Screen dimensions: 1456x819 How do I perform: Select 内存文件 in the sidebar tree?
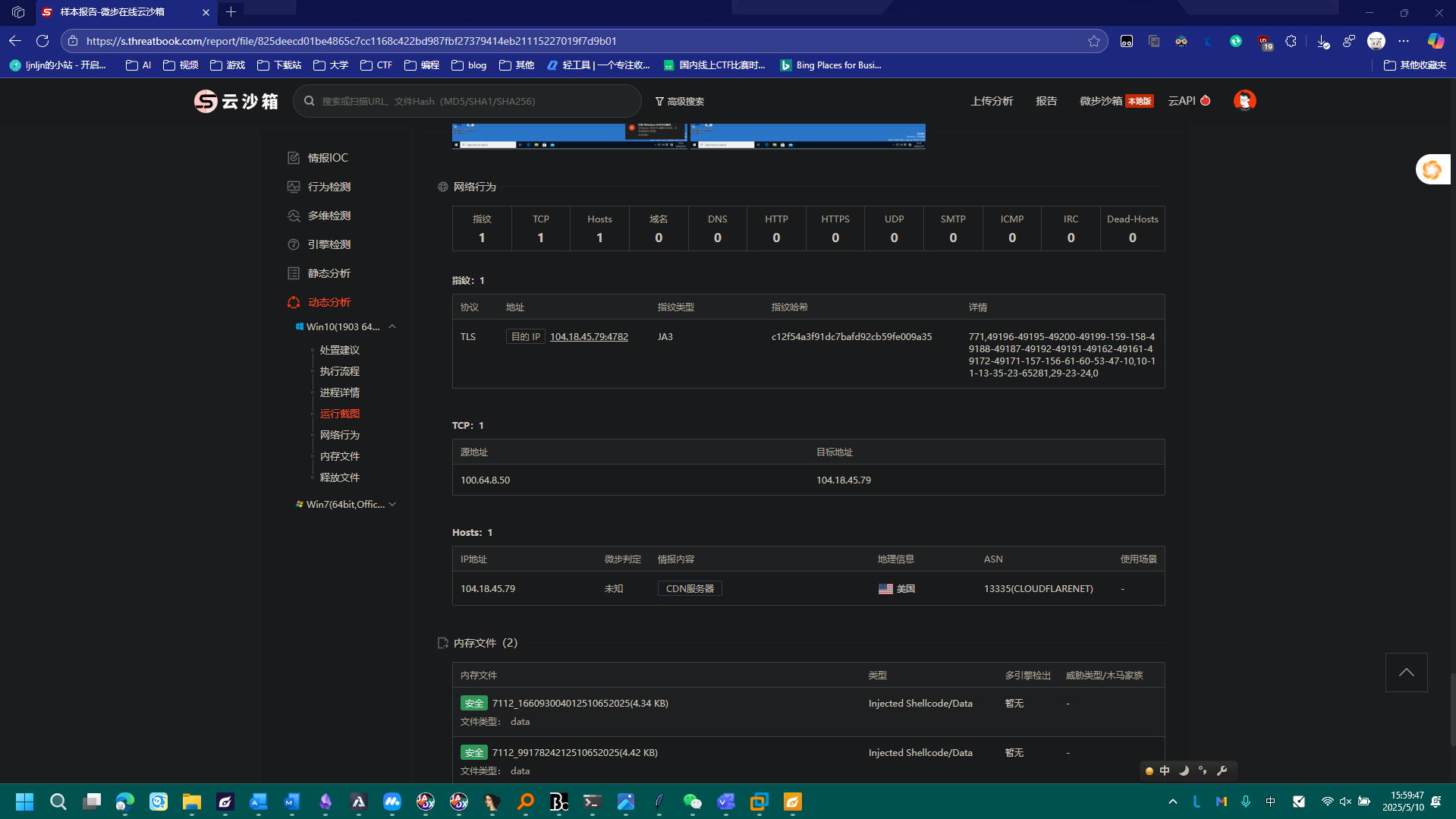339,456
